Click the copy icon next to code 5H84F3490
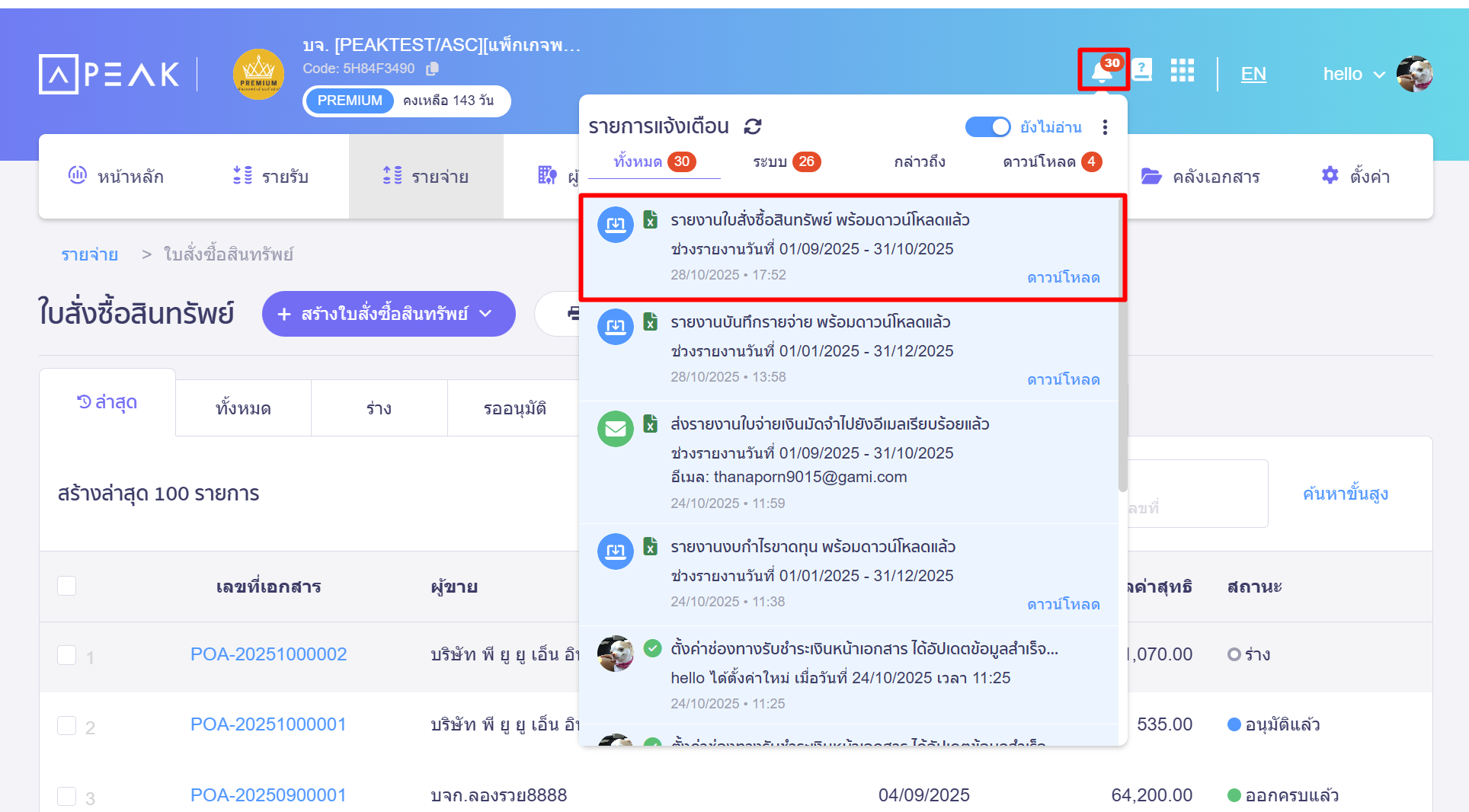This screenshot has height=812, width=1469. point(432,68)
